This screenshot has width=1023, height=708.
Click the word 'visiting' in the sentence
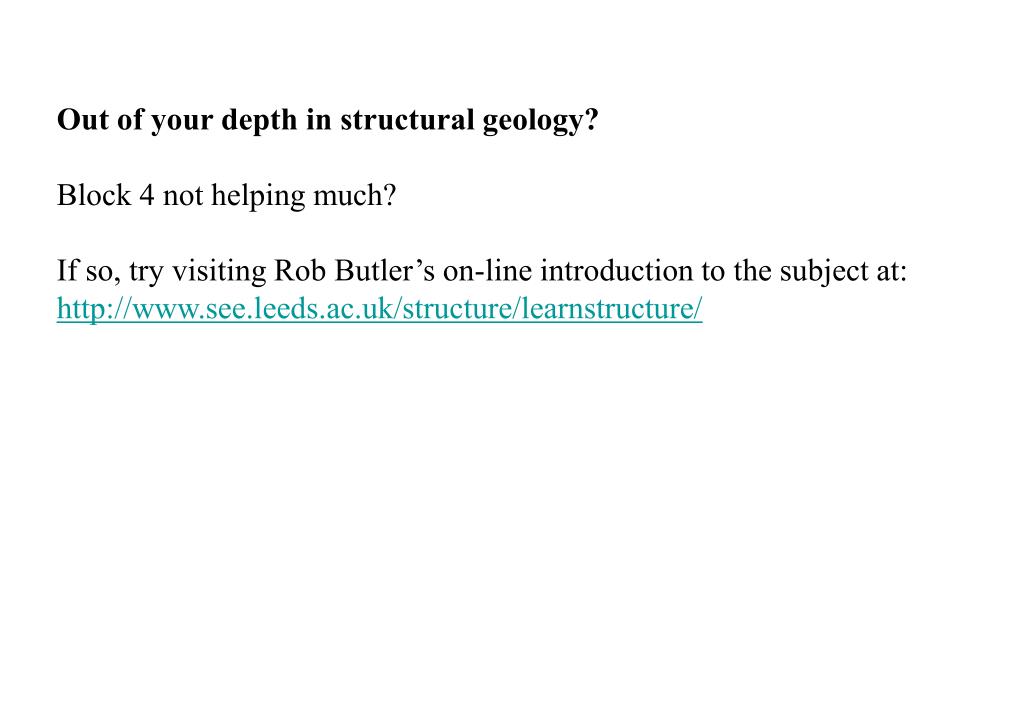pos(219,271)
